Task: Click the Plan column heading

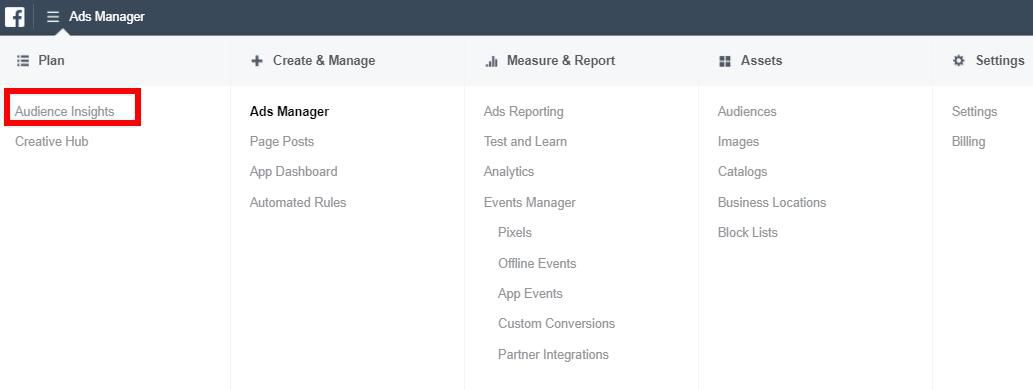Action: [51, 61]
